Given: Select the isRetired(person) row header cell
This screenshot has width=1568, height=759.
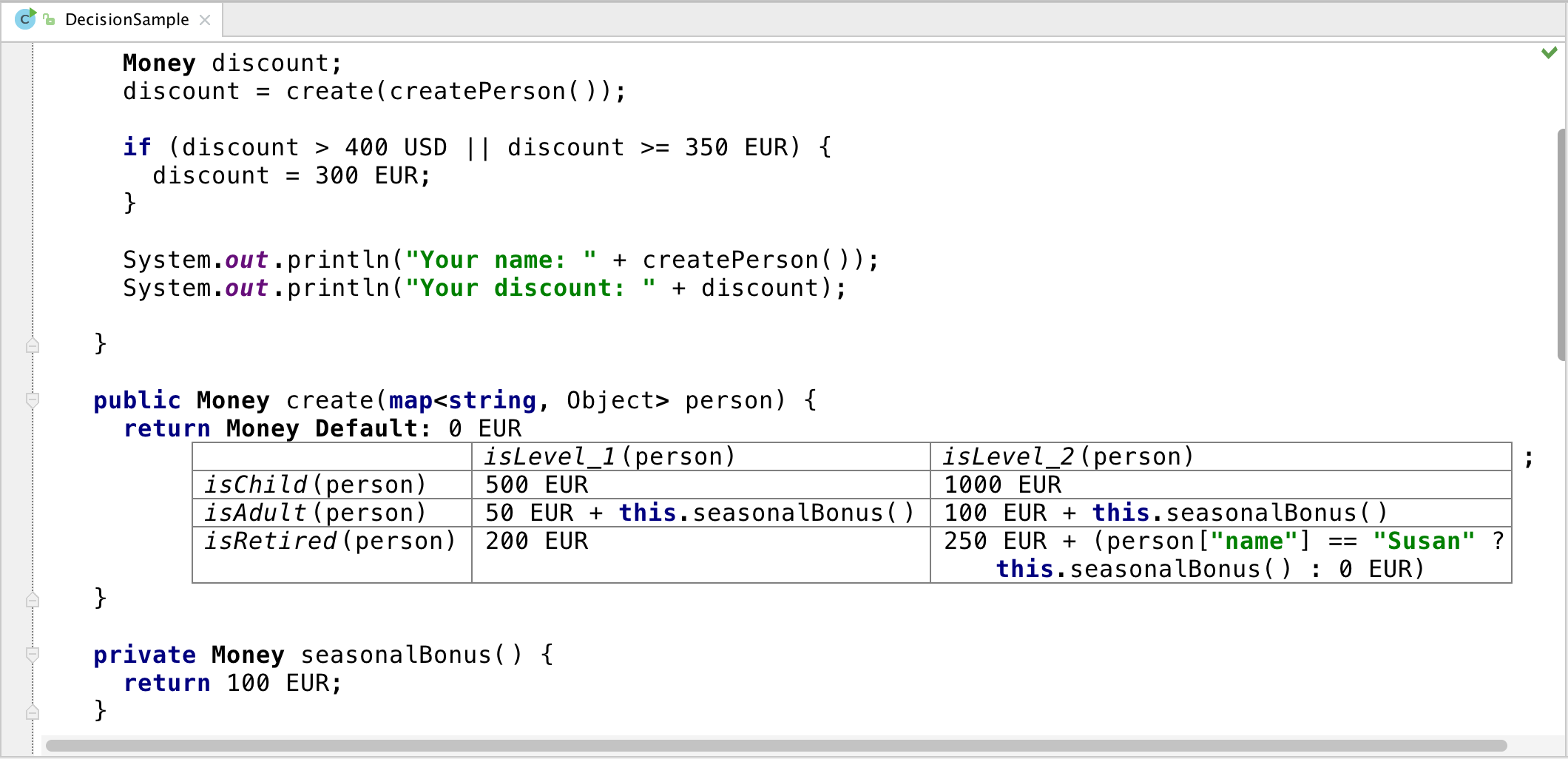Looking at the screenshot, I should coord(330,541).
